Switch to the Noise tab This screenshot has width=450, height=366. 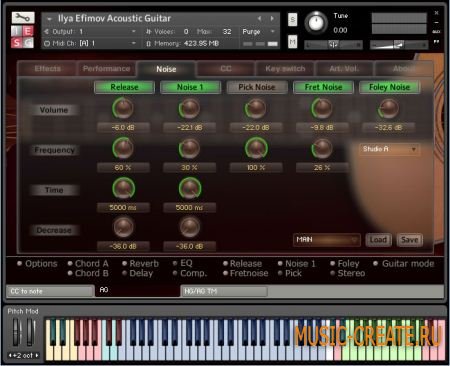(x=166, y=69)
